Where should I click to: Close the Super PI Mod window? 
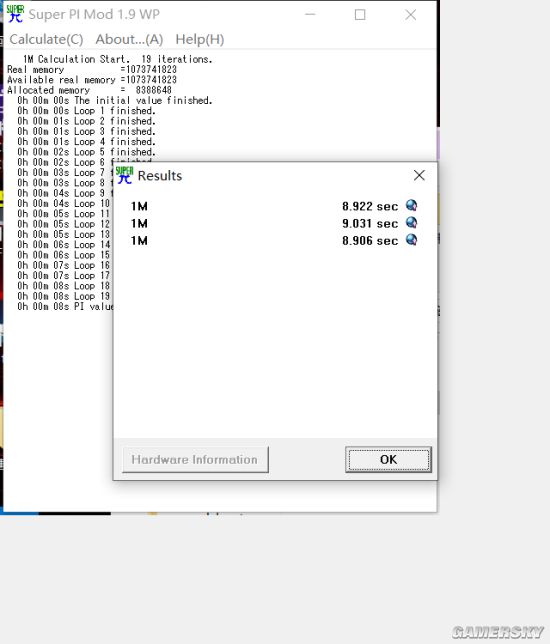[x=410, y=15]
